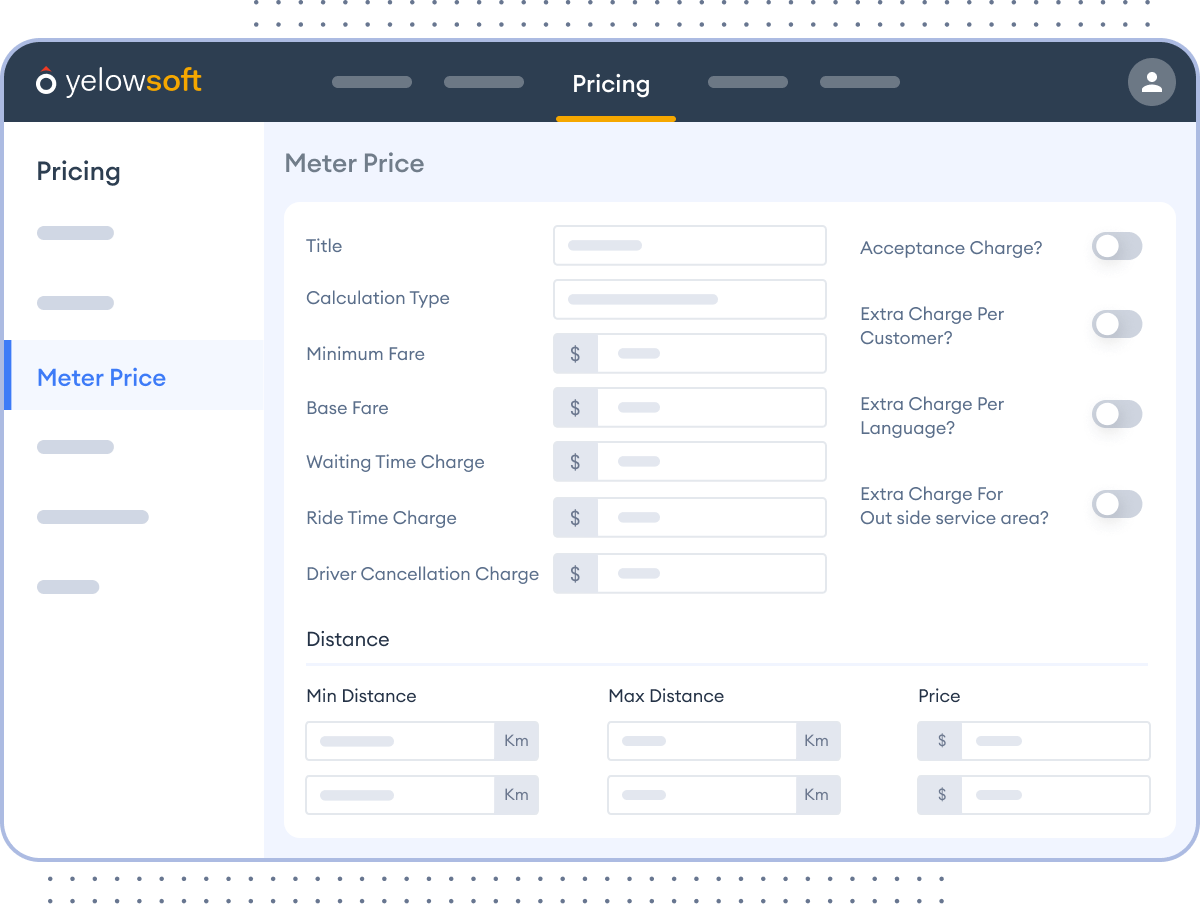Click the Waiting Time Charge amount field
This screenshot has height=904, width=1200.
point(712,461)
